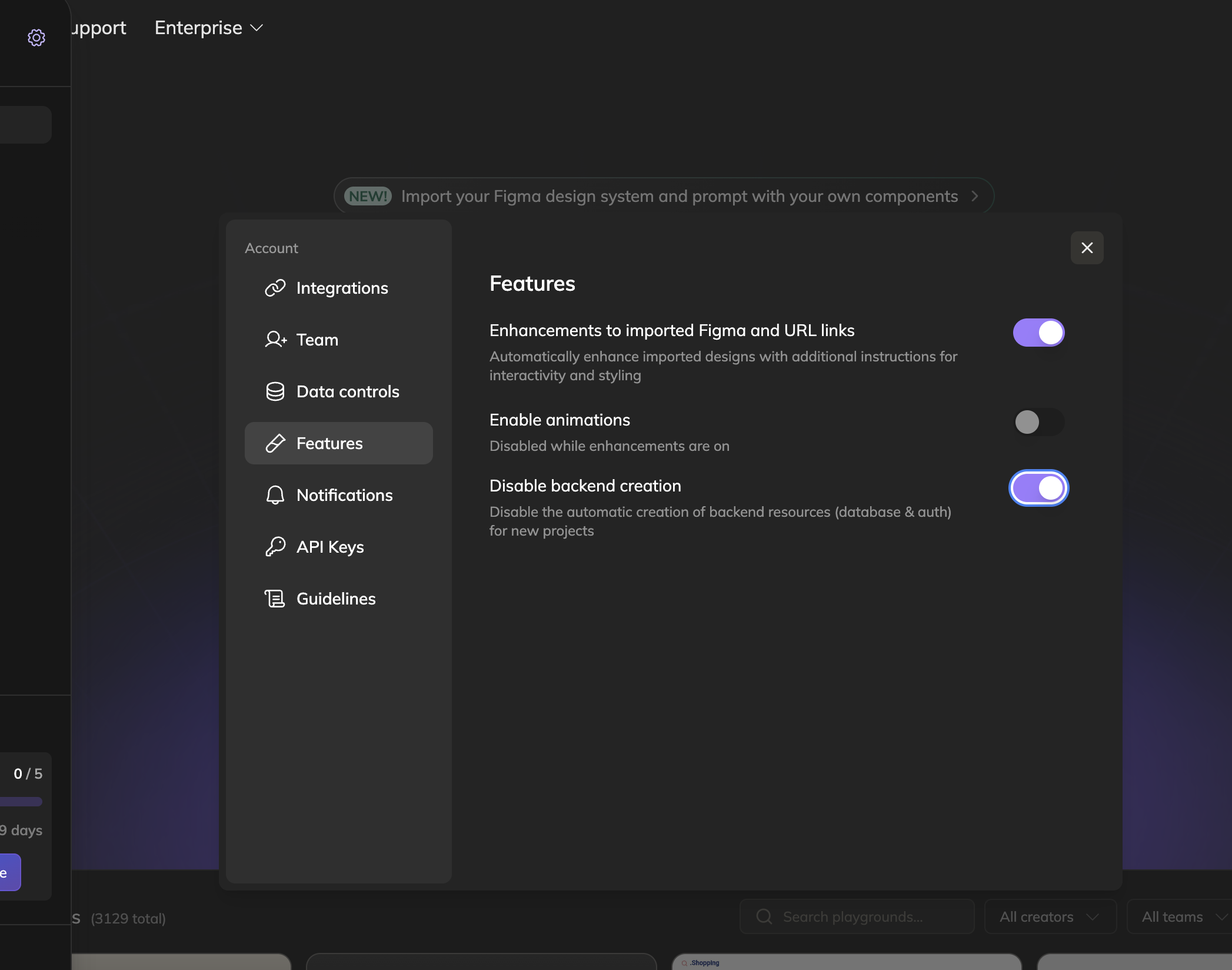
Task: Open the All creators dropdown
Action: [1050, 916]
